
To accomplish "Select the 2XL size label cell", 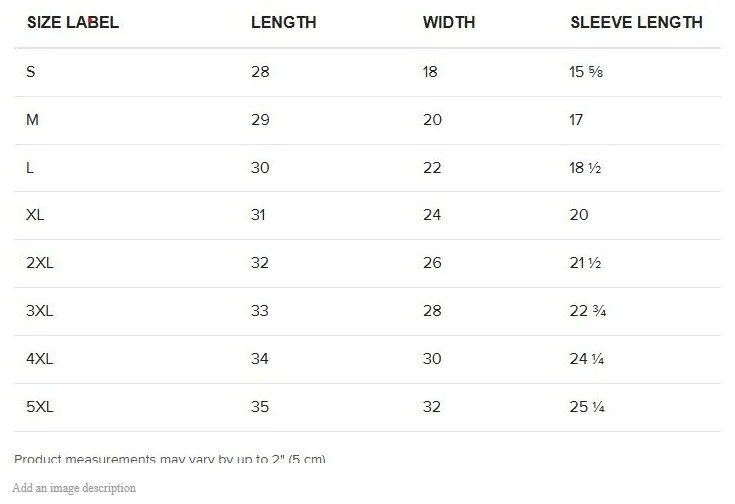I will click(40, 263).
